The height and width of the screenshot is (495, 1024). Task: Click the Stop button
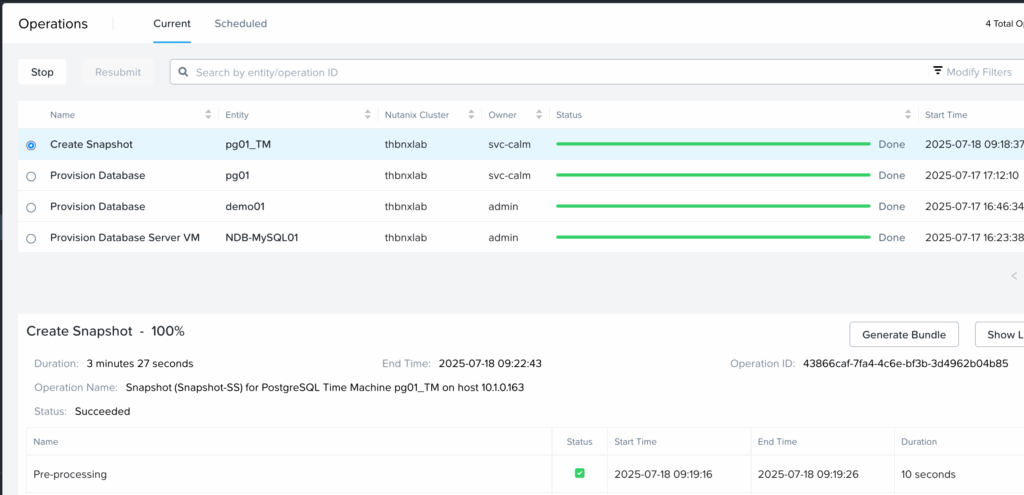42,72
